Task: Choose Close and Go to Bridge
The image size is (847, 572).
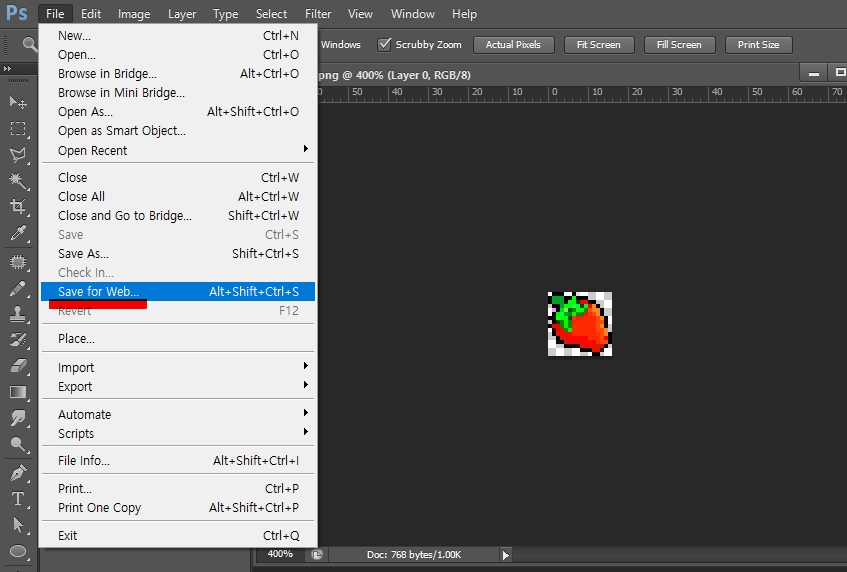Action: click(177, 216)
